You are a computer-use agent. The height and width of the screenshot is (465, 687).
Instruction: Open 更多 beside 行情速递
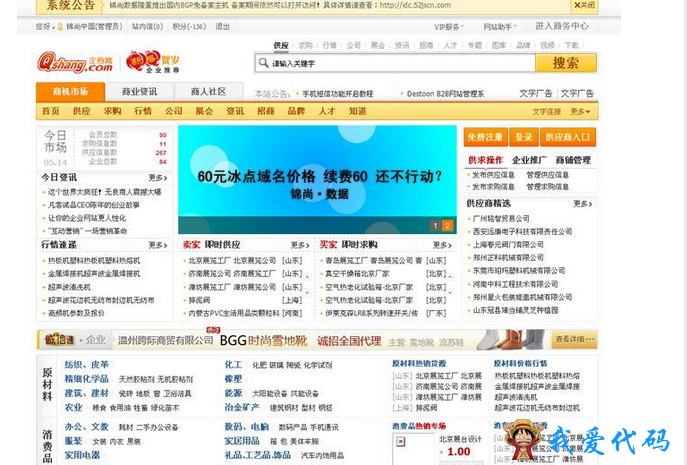[x=158, y=245]
